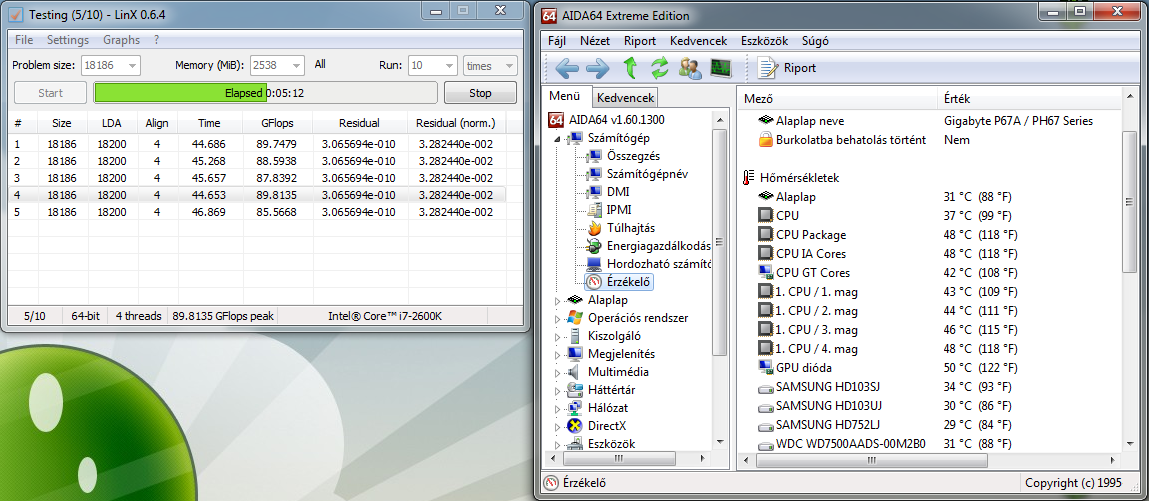This screenshot has width=1149, height=501.
Task: Click the Érték column header
Action: (x=1028, y=99)
